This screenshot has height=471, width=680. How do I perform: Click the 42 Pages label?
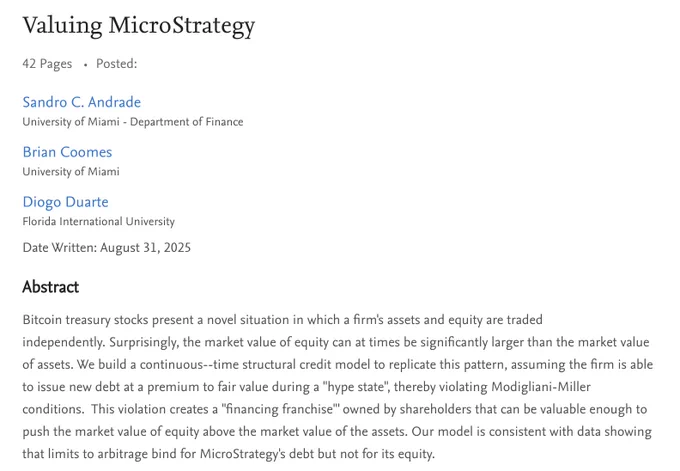47,64
